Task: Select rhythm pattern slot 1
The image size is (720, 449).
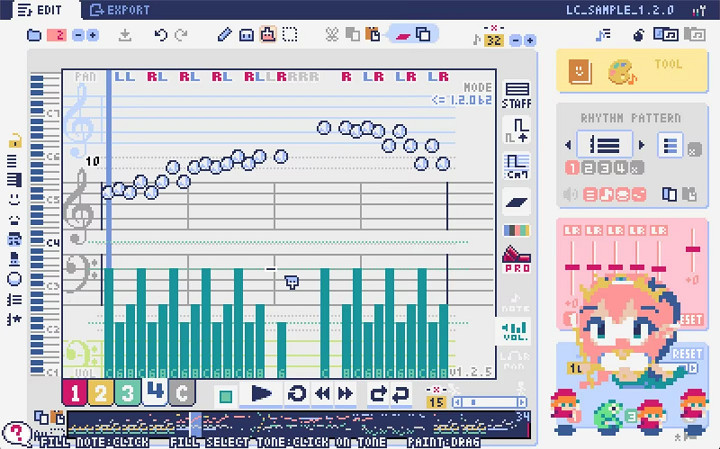Action: pyautogui.click(x=572, y=168)
